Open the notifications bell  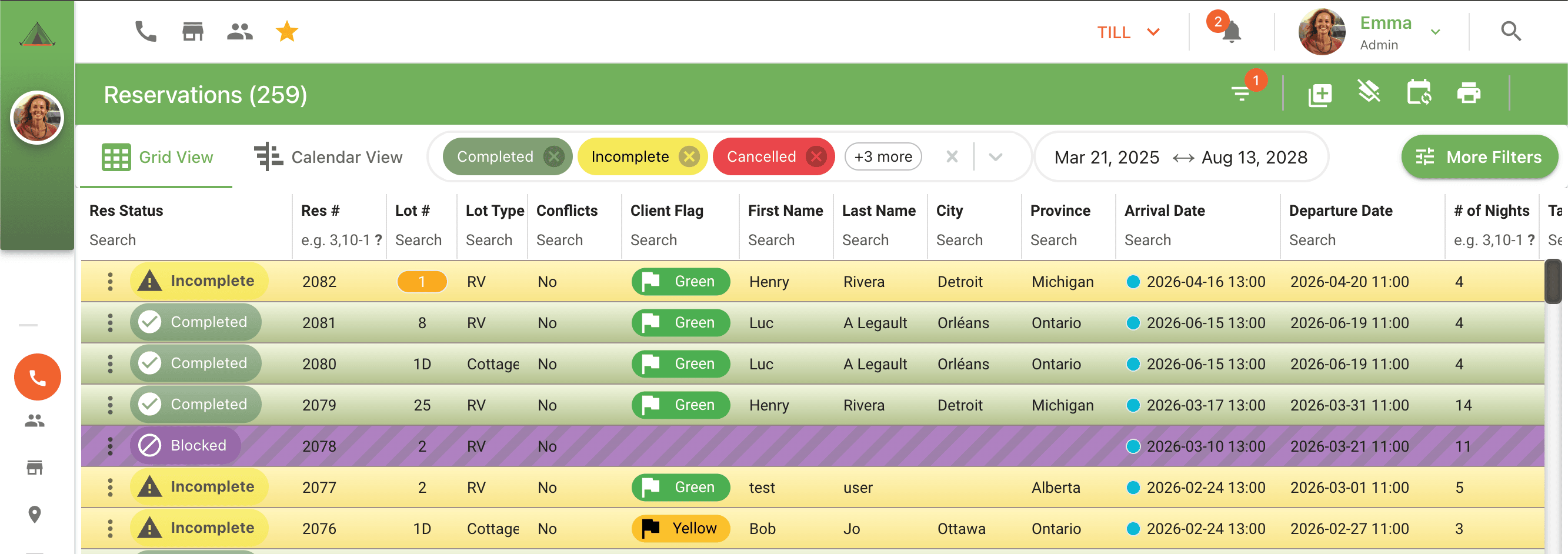[1231, 32]
